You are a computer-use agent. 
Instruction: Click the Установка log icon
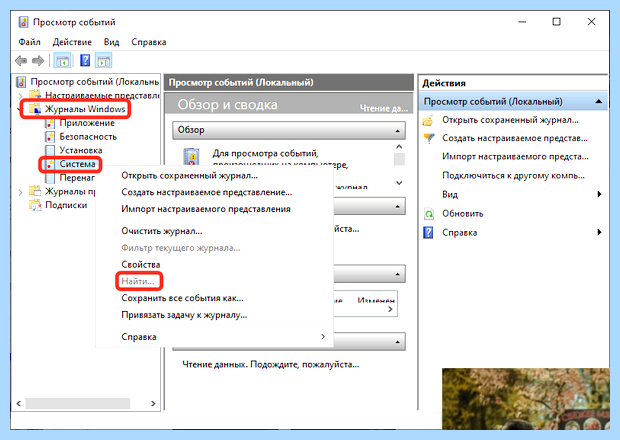(x=50, y=150)
